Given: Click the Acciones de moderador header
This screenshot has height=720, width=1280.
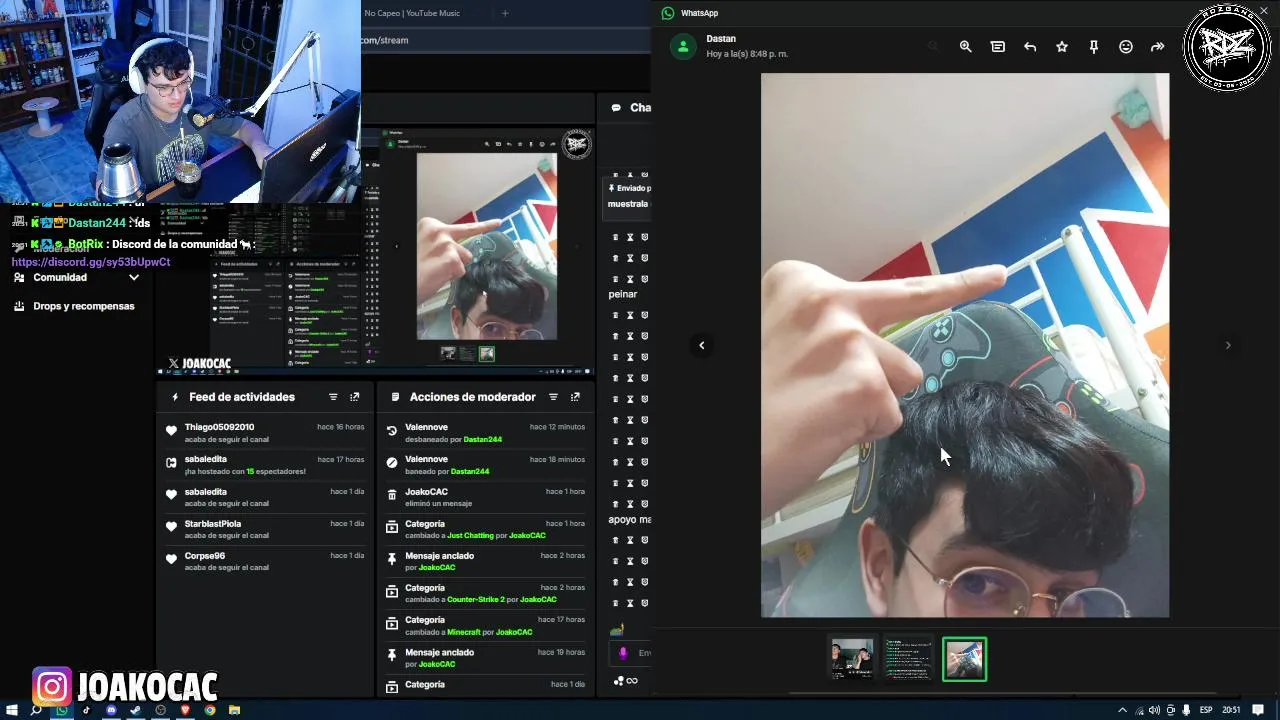Looking at the screenshot, I should coord(472,397).
